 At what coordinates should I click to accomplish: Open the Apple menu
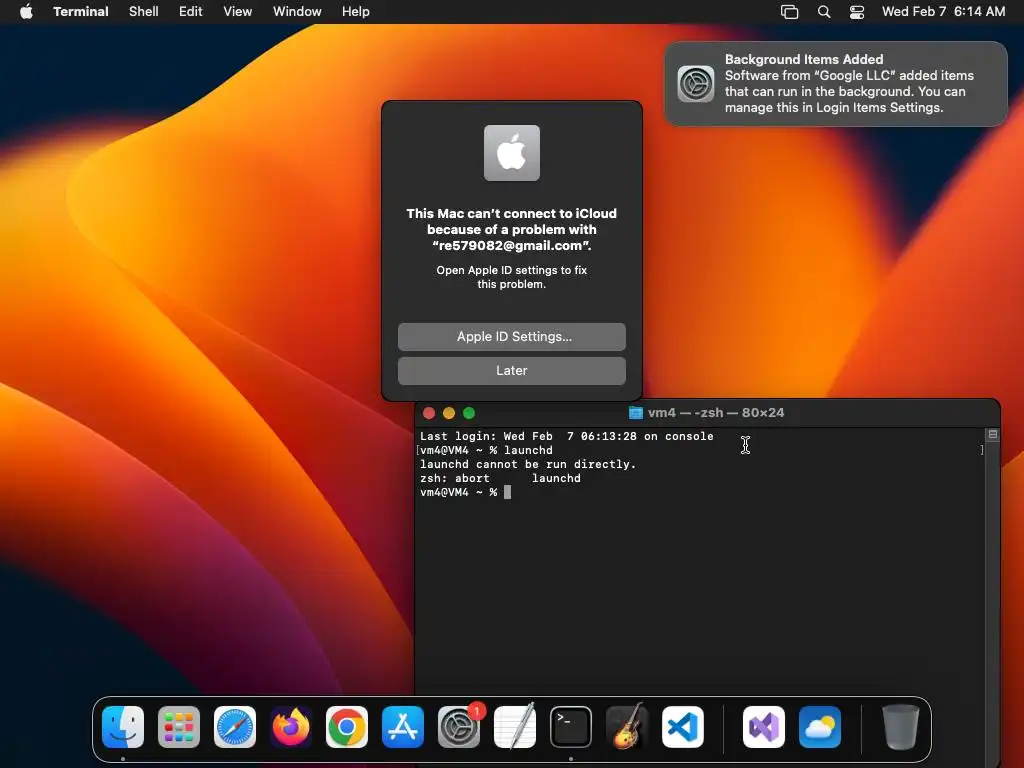(26, 12)
